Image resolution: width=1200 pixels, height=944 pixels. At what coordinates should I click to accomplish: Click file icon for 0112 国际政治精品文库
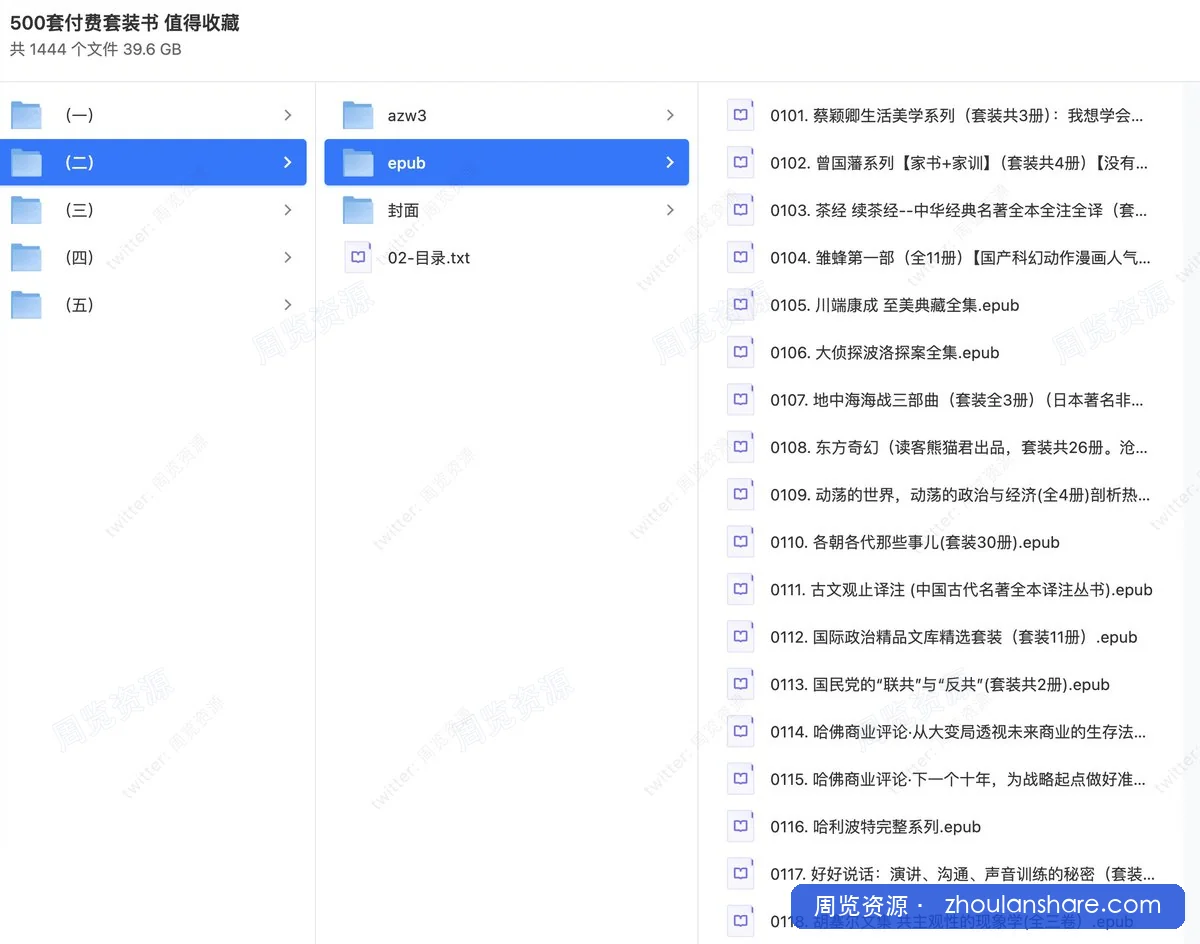pos(740,637)
